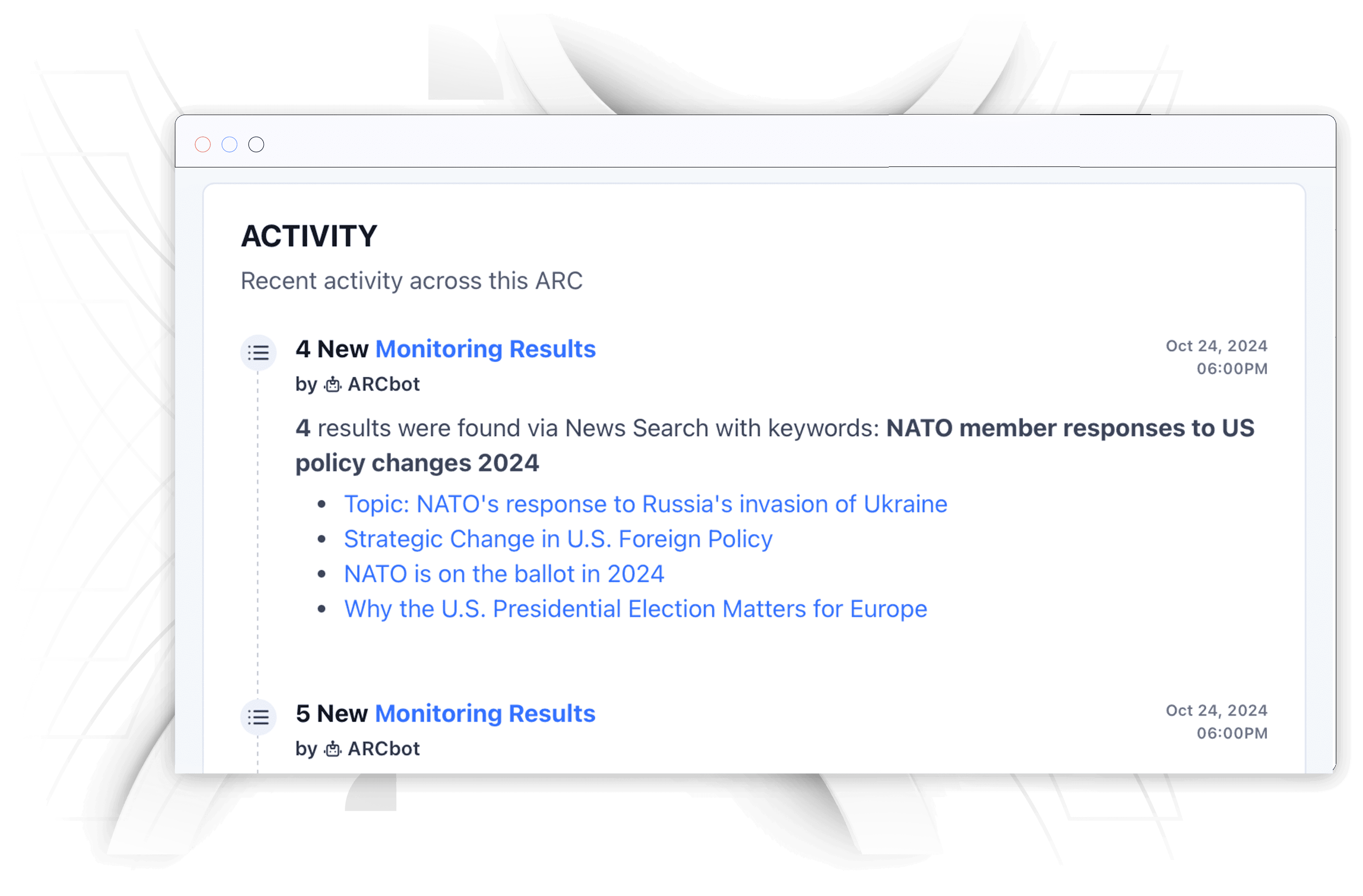
Task: Click second entry's Oct 24, 2024 06:00PM timestamp
Action: click(x=1216, y=721)
